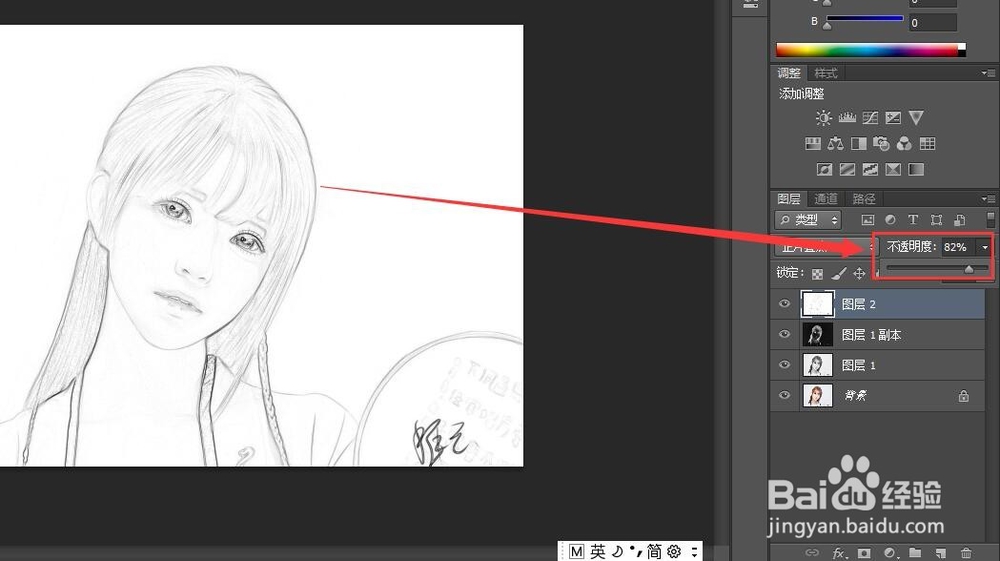Add a Photo Filter adjustment (camera icon)

(x=881, y=143)
